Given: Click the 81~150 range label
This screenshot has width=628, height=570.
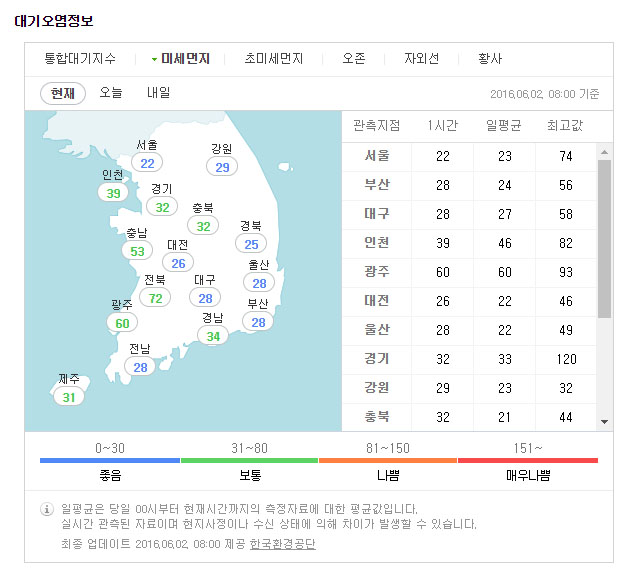Looking at the screenshot, I should 388,448.
